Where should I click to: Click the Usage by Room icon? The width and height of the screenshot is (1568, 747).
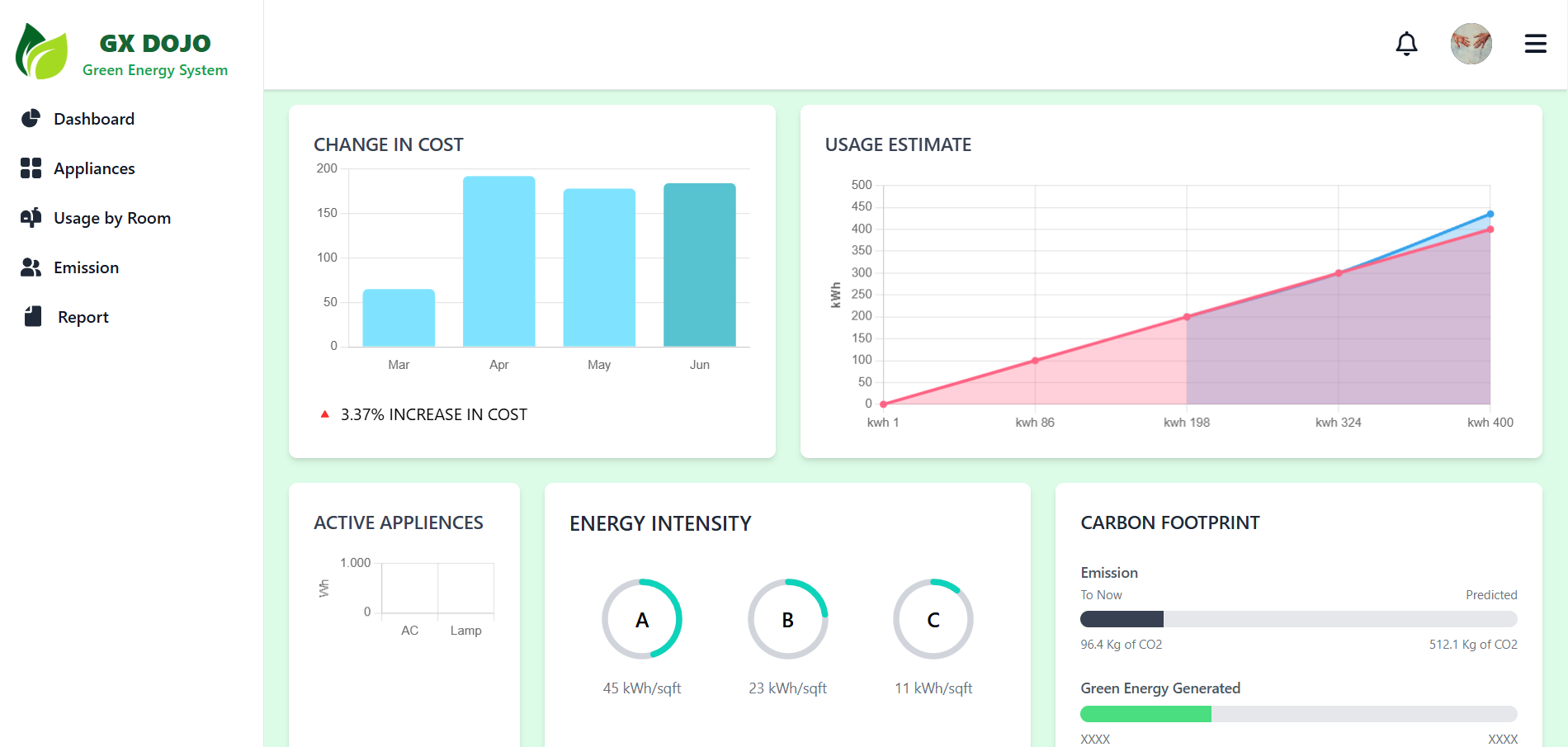(31, 218)
